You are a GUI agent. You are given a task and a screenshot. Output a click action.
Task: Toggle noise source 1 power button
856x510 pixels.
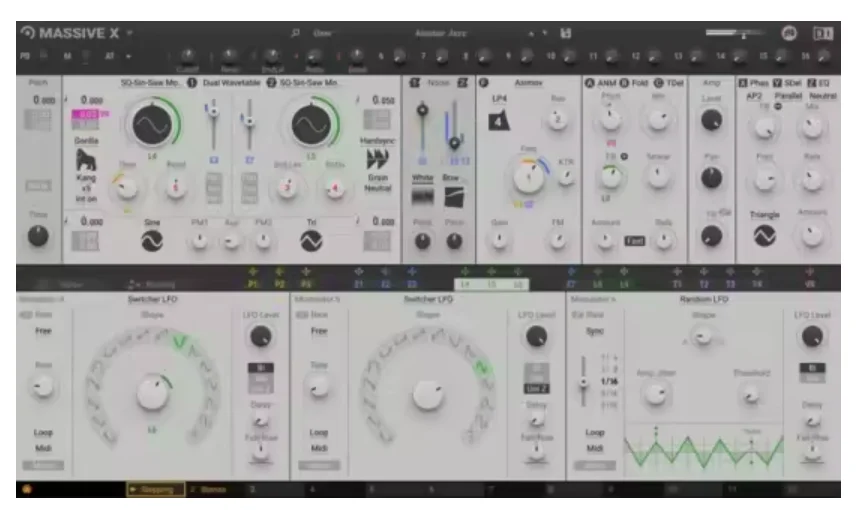pyautogui.click(x=415, y=83)
